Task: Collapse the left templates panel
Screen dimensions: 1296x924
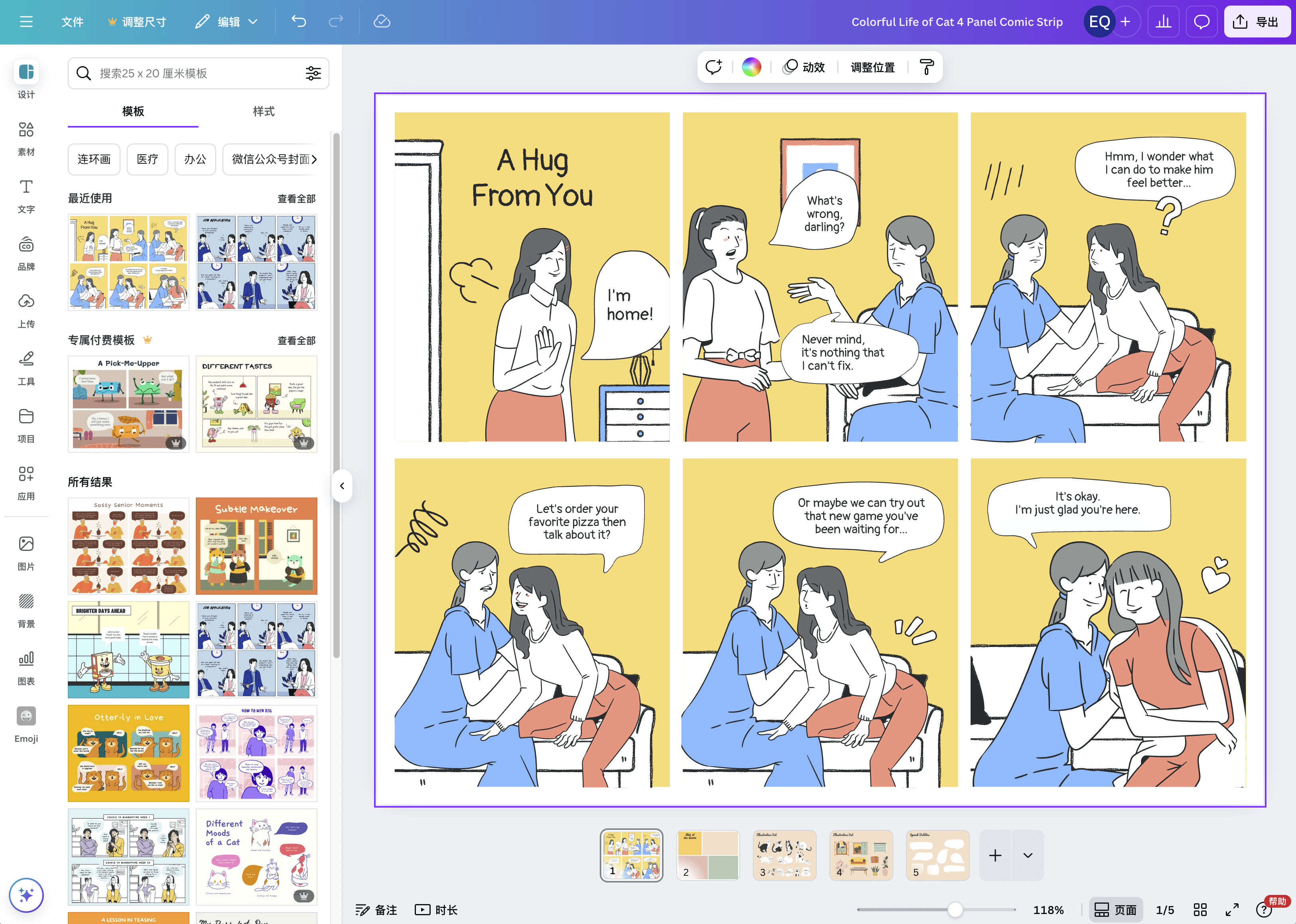Action: [x=343, y=486]
